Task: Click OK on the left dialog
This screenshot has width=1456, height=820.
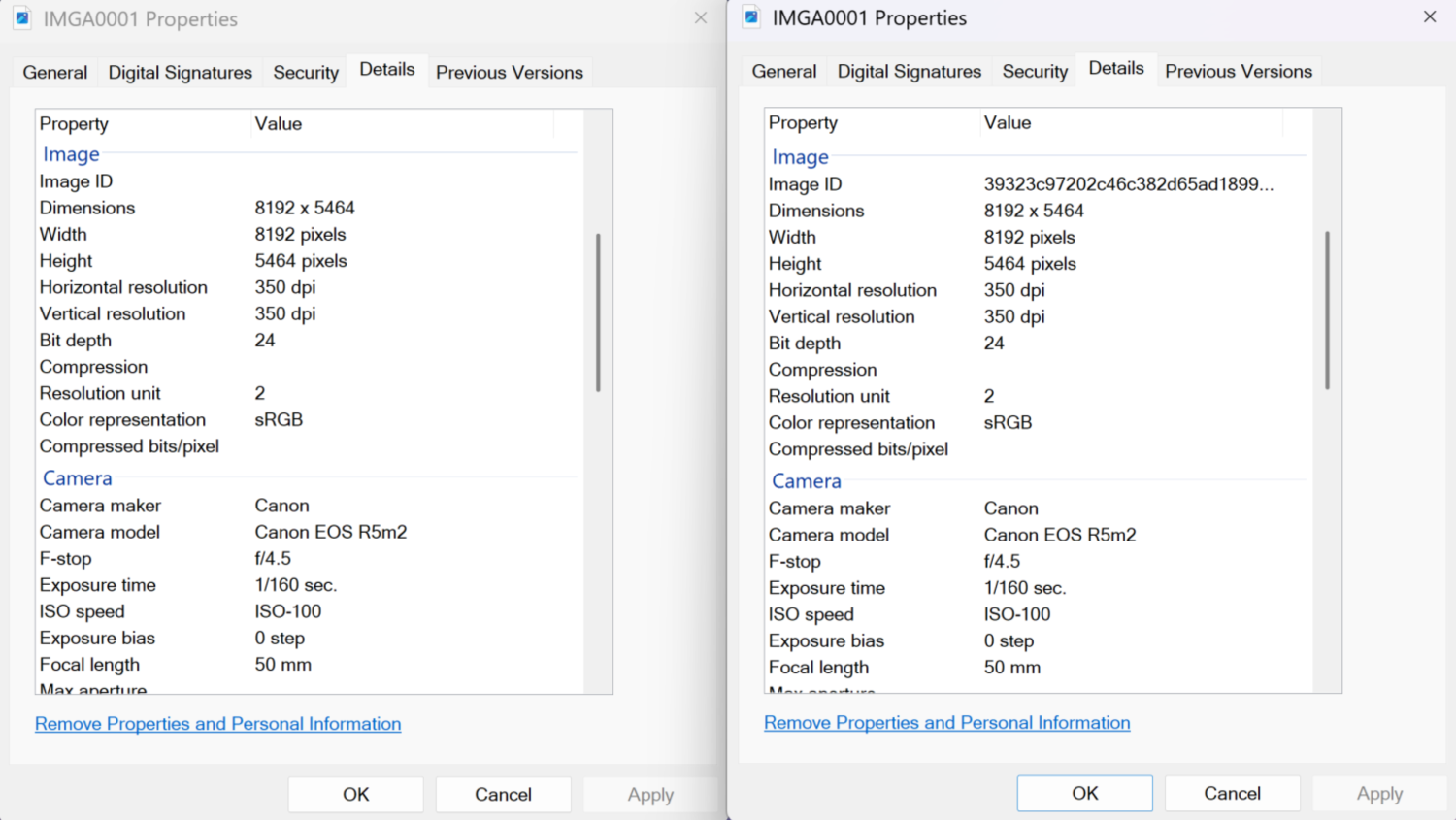Action: pos(355,794)
